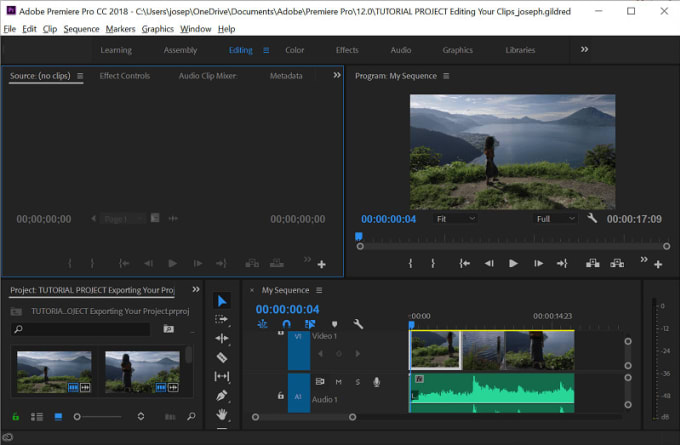Open the Markers menu
Screen dimensions: 680x445
point(120,29)
